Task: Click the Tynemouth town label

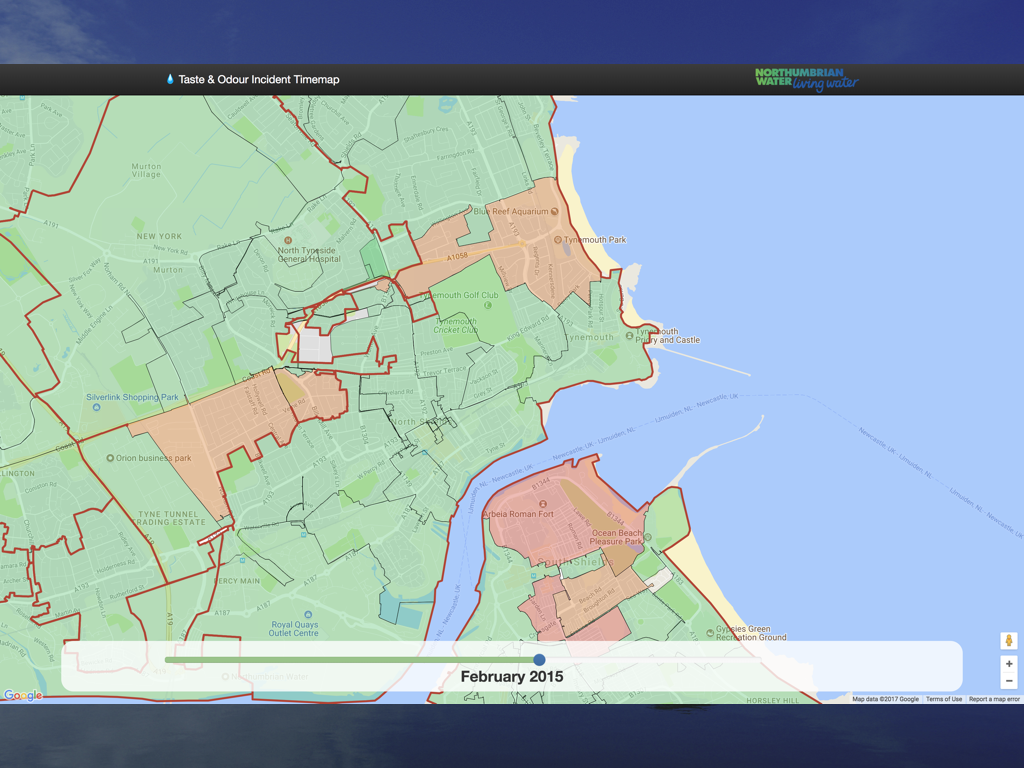Action: [x=590, y=338]
